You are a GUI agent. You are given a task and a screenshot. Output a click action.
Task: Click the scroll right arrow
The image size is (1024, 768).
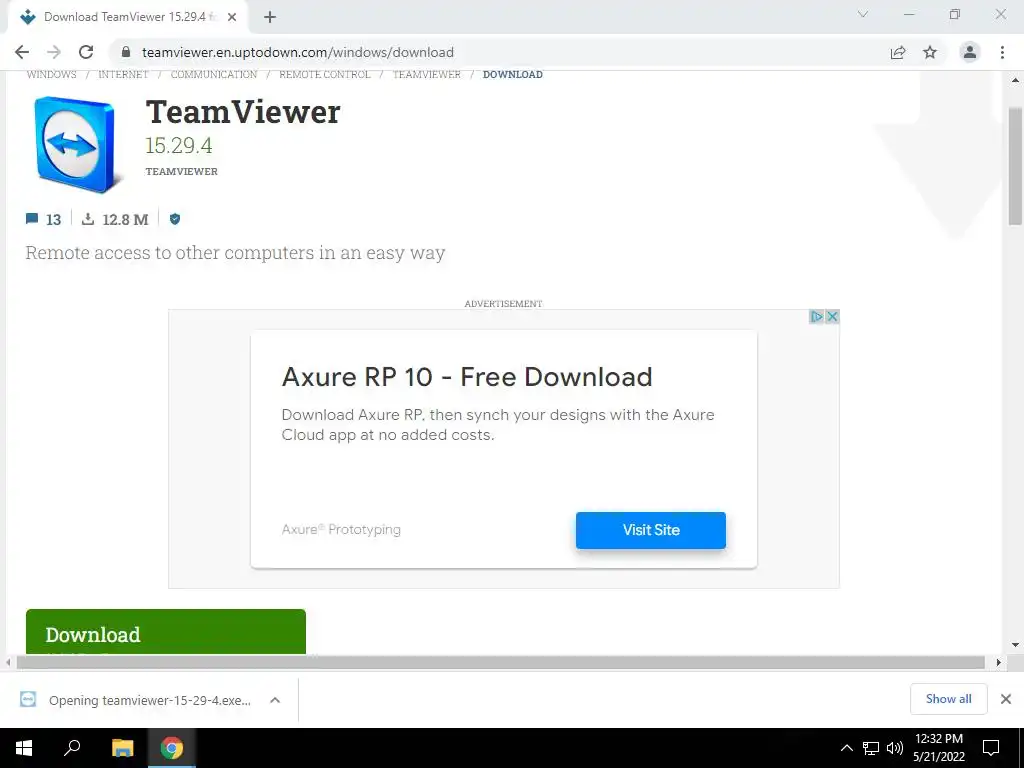(998, 662)
